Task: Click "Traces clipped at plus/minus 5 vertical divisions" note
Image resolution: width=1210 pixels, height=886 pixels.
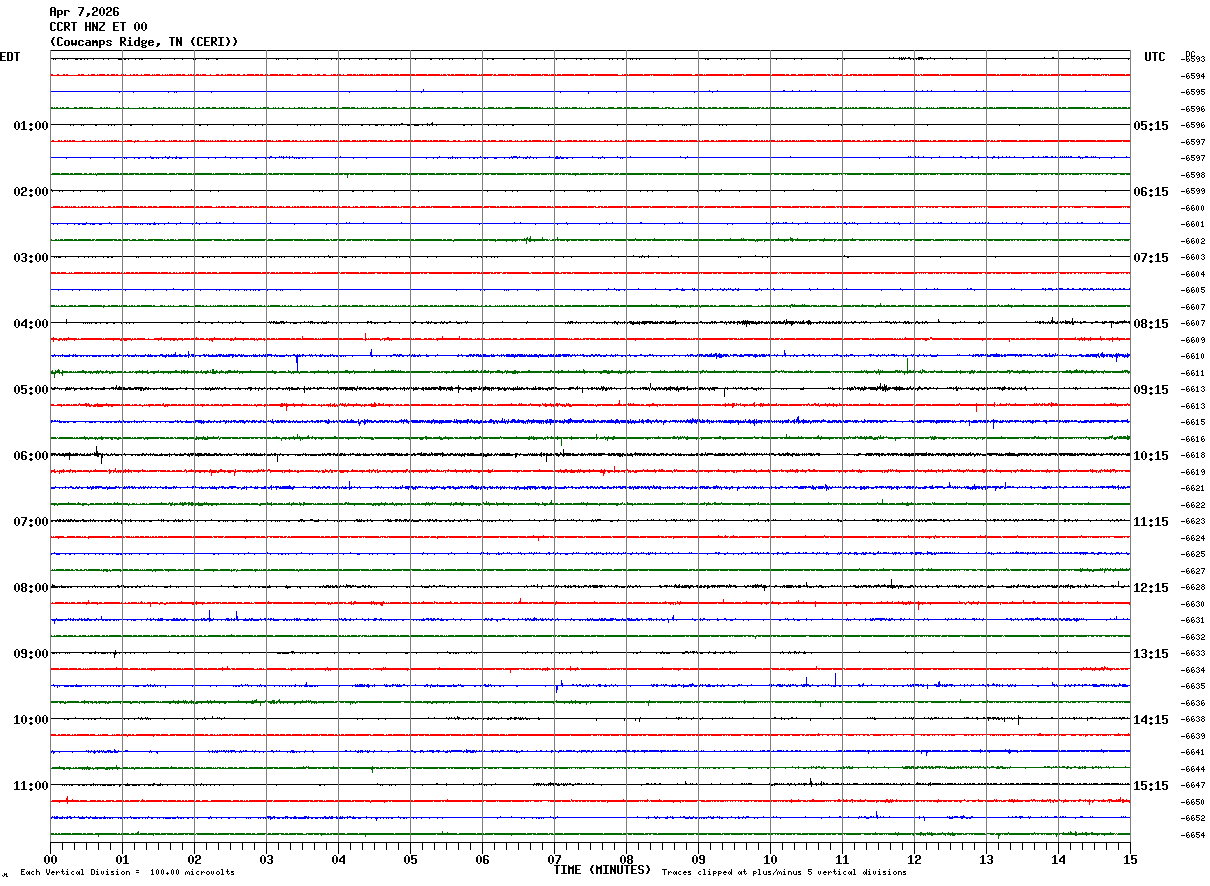Action: tap(784, 873)
